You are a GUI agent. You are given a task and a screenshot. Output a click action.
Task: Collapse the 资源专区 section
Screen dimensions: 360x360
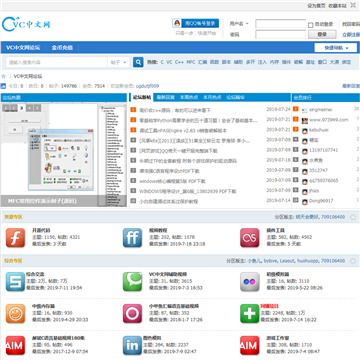click(353, 217)
